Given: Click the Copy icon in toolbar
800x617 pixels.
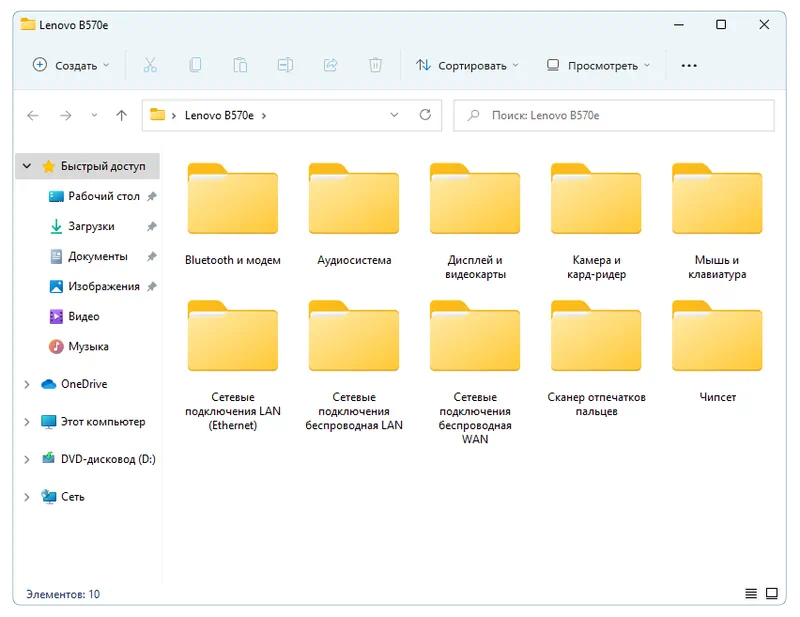Looking at the screenshot, I should point(195,65).
